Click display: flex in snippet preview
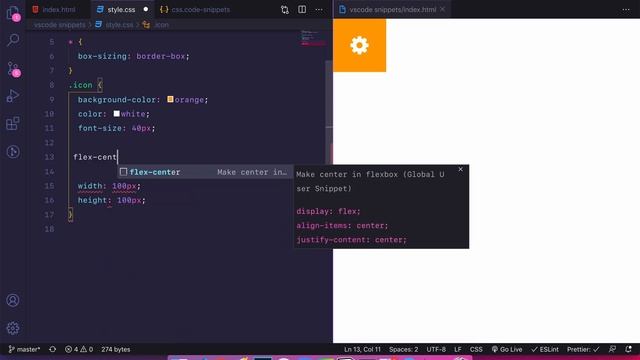 (x=329, y=211)
